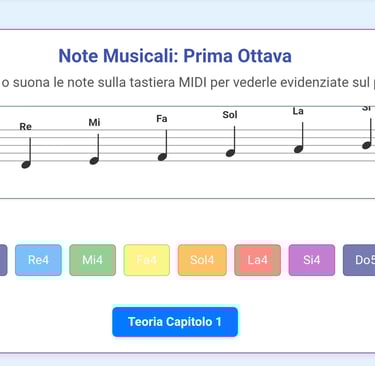Click the Re4 note button
The image size is (375, 366).
[38, 260]
